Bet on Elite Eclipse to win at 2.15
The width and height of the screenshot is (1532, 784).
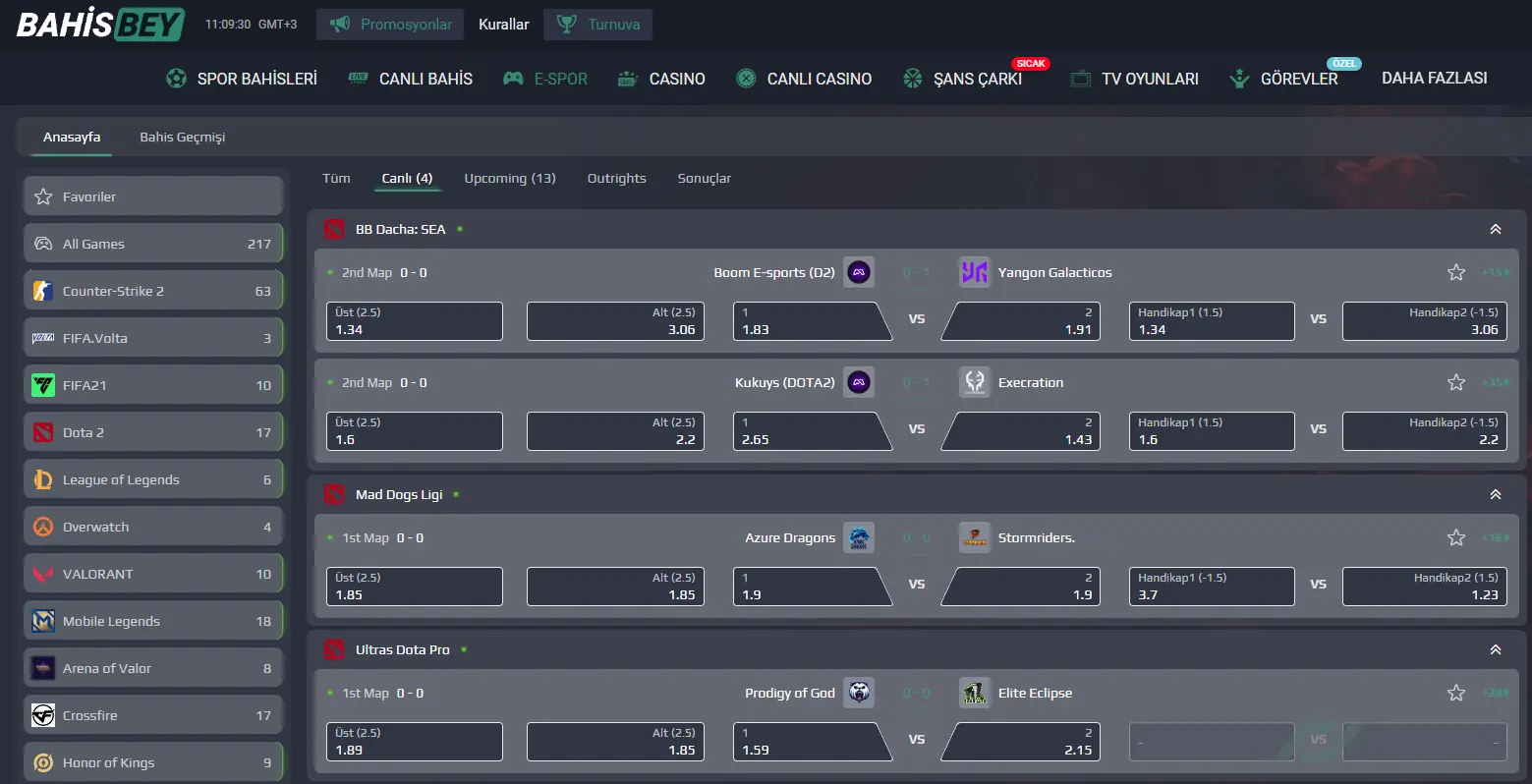pyautogui.click(x=1020, y=742)
